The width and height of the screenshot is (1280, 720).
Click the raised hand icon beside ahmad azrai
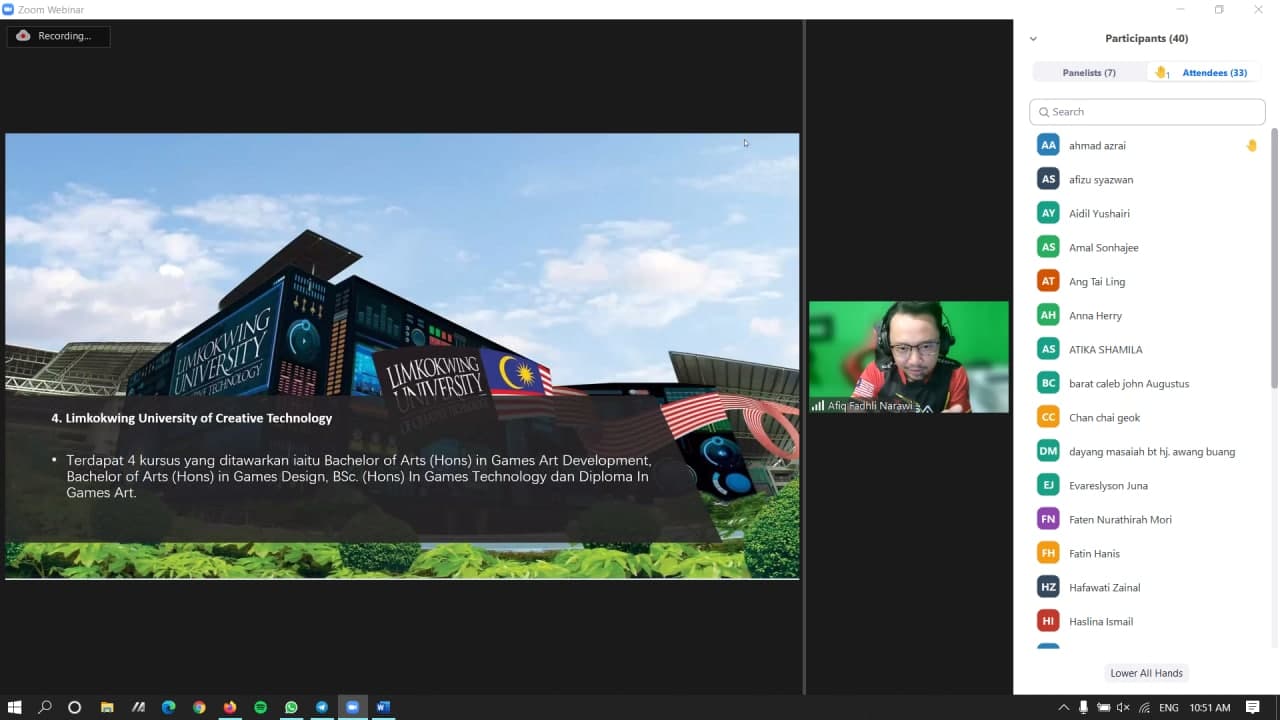pos(1251,145)
